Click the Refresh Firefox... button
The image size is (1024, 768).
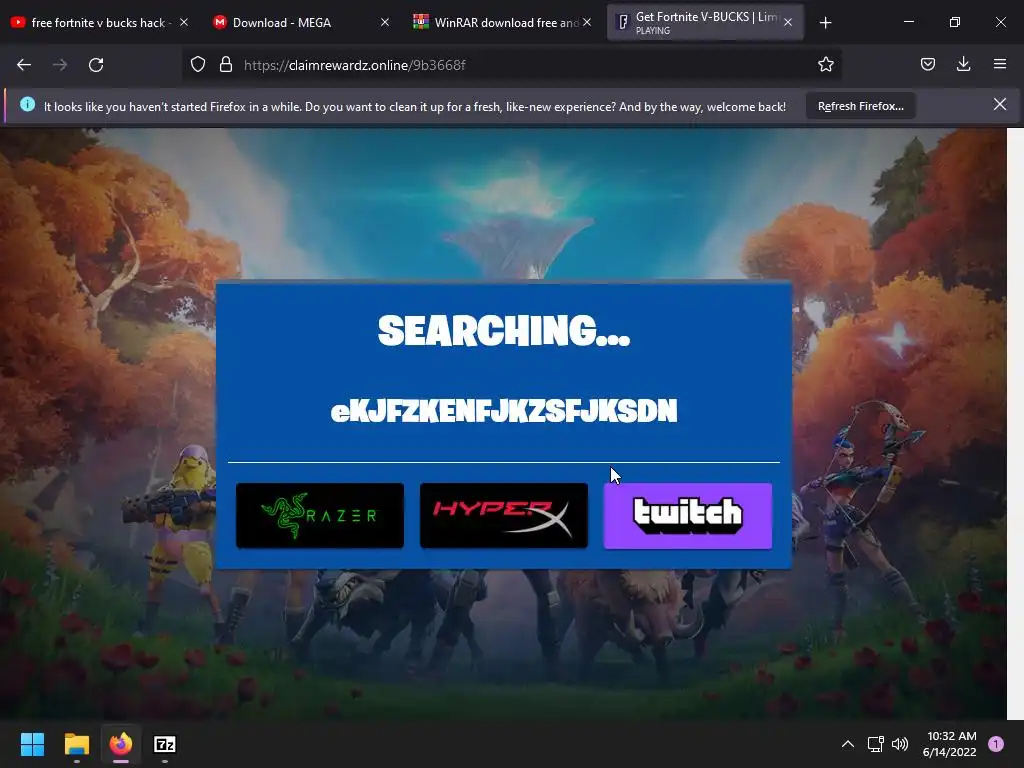[861, 106]
